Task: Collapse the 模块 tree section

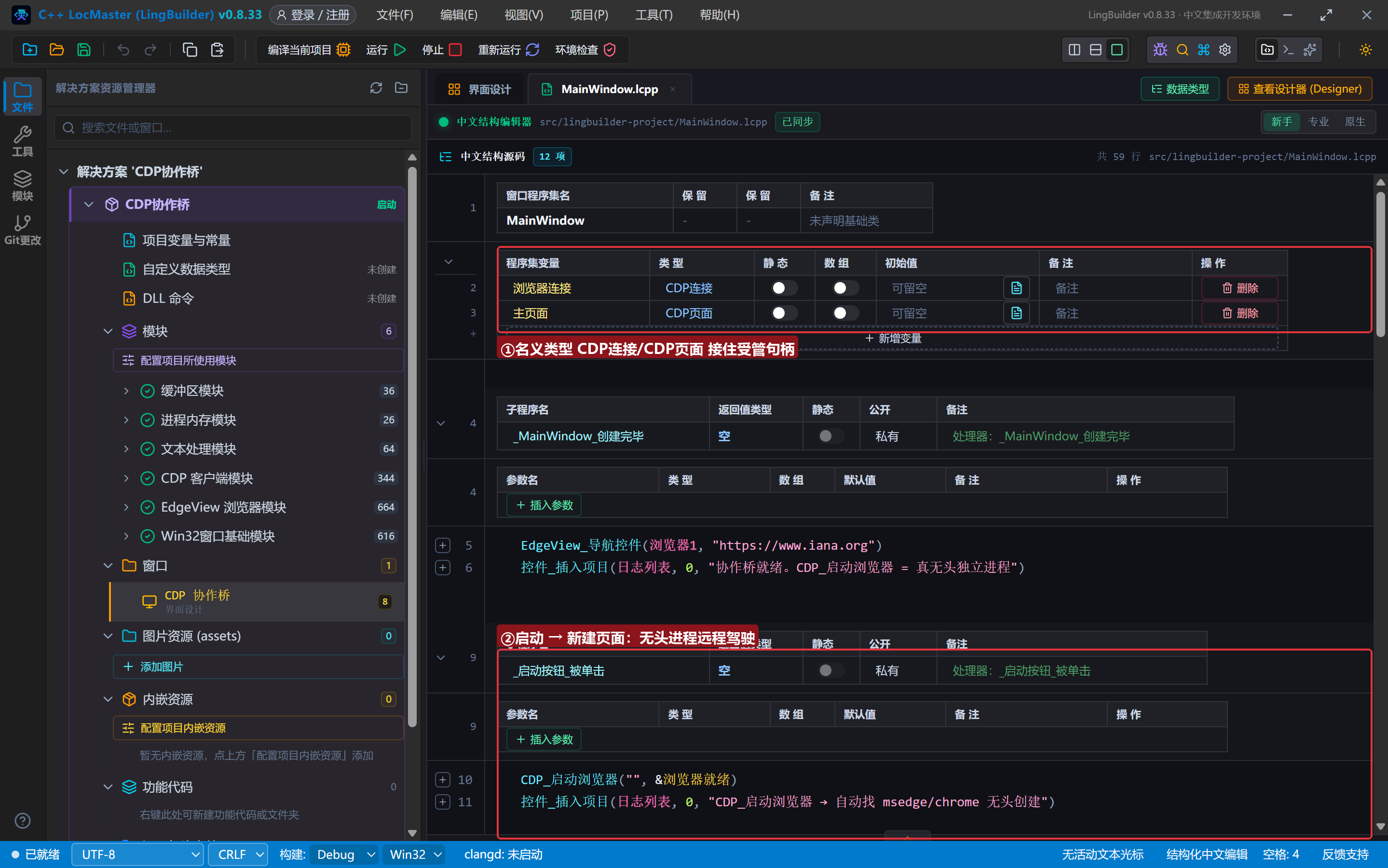Action: [x=108, y=331]
